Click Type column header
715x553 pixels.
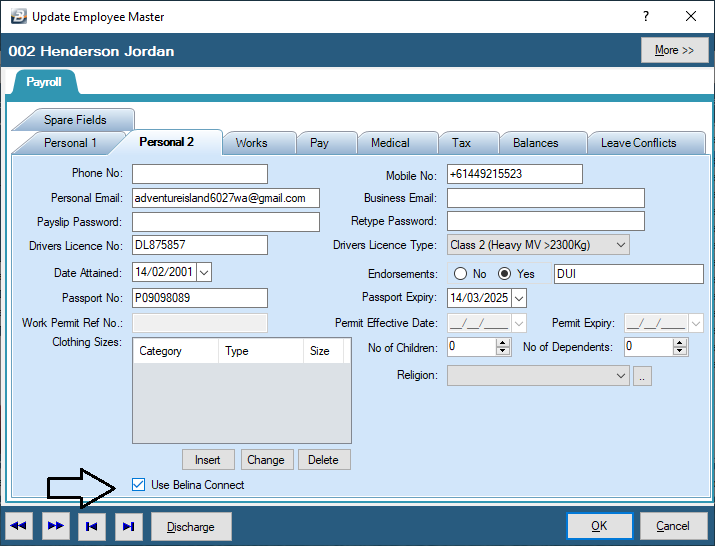(x=261, y=351)
